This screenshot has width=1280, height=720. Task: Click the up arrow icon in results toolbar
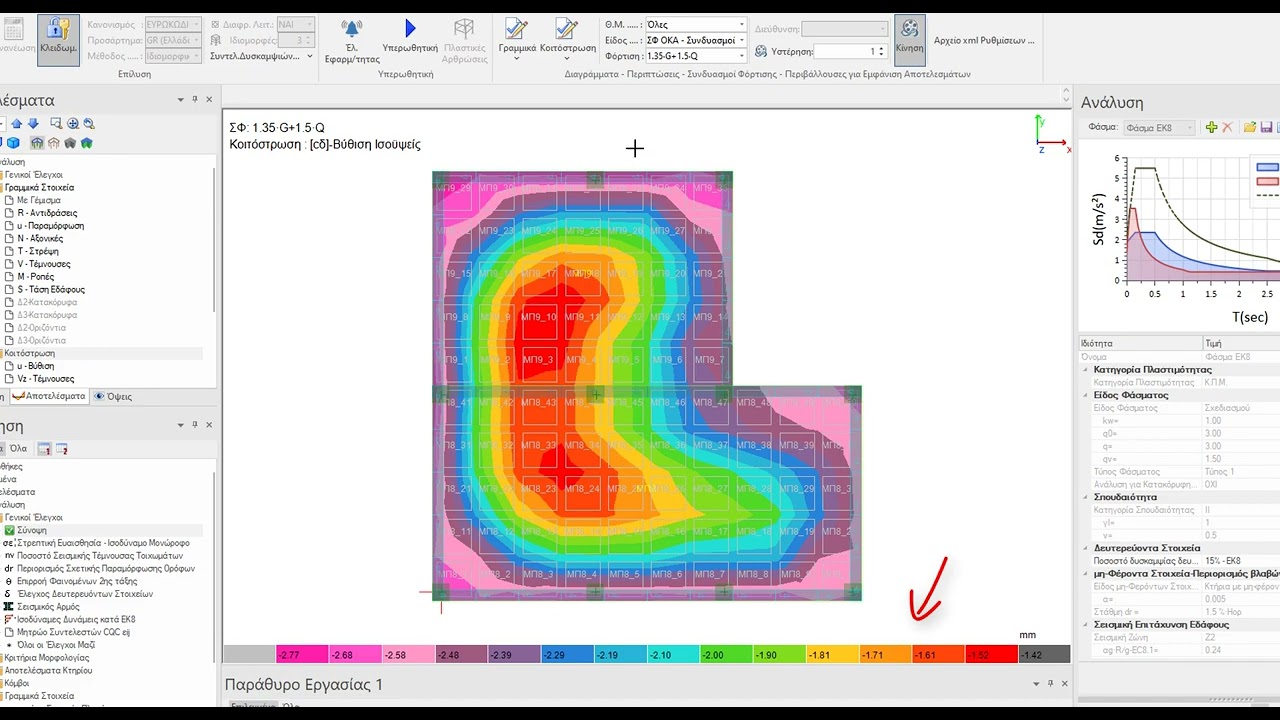[16, 124]
